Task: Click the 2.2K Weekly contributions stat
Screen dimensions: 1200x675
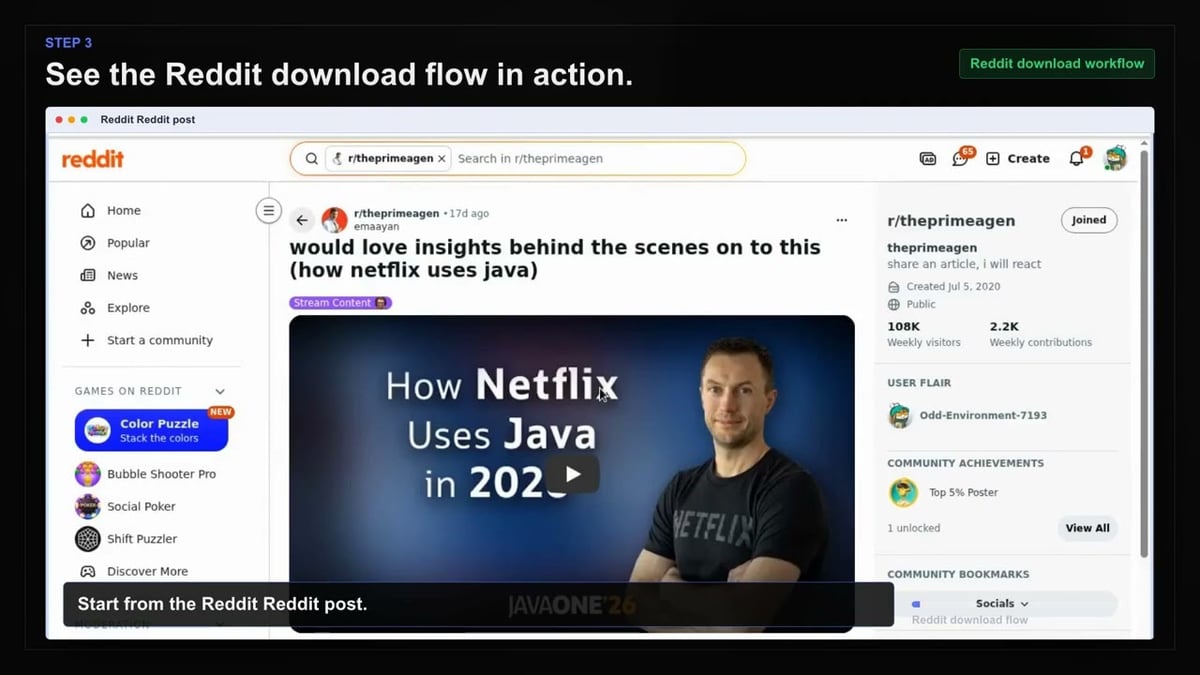Action: (x=1040, y=334)
